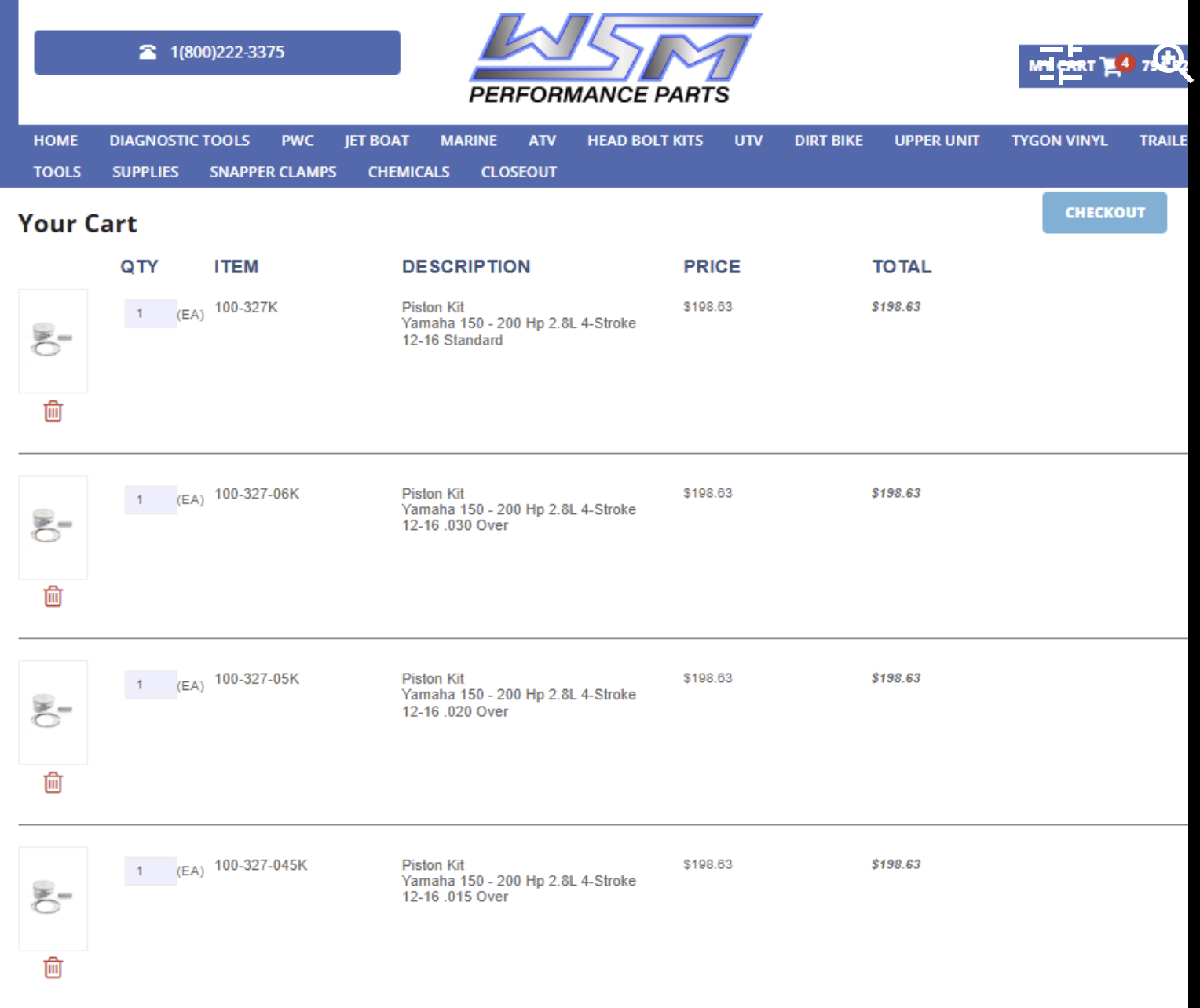Click quantity field for 100-327-06K
The image size is (1200, 1008).
tap(151, 499)
